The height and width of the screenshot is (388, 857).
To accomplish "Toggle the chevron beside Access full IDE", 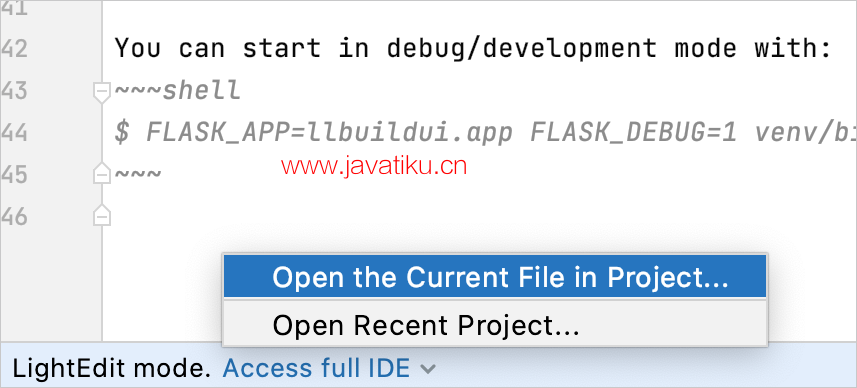I will tap(428, 369).
